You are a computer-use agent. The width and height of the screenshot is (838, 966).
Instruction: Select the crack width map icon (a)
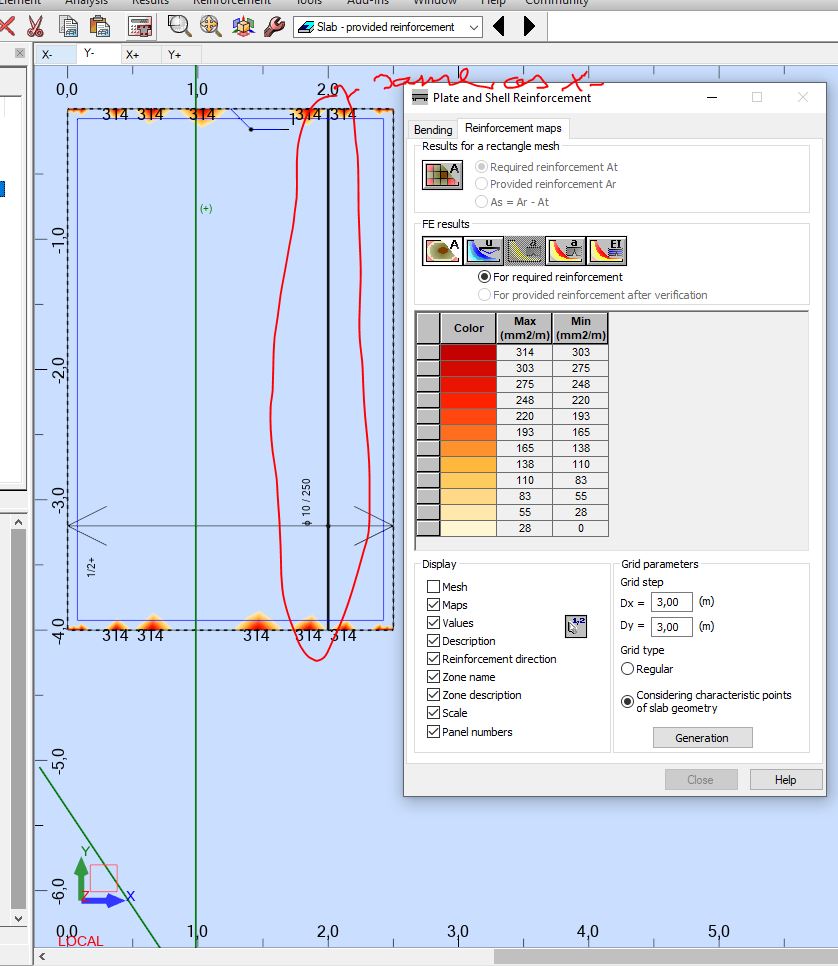click(564, 250)
